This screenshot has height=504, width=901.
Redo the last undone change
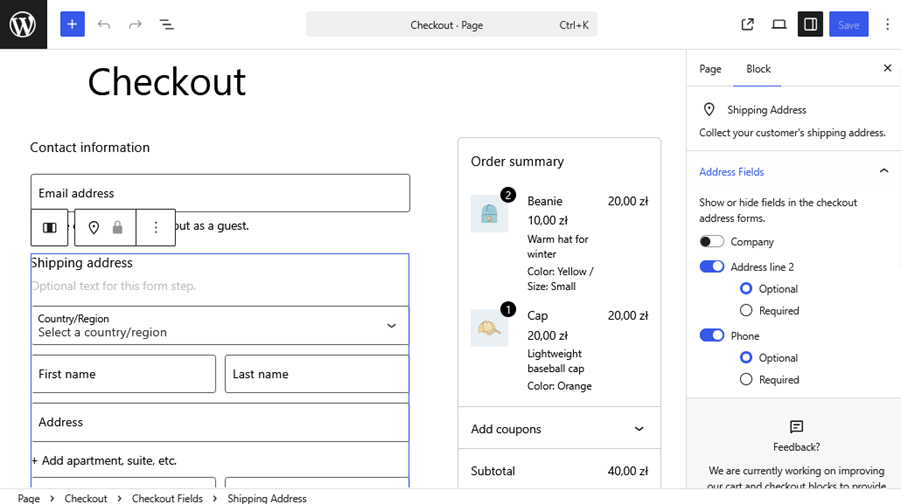[135, 24]
